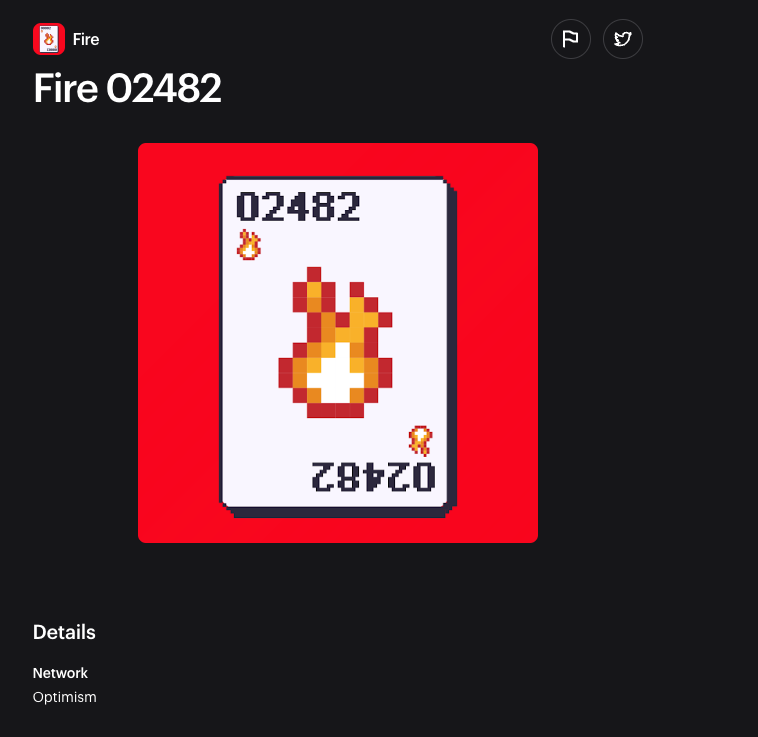Image resolution: width=758 pixels, height=737 pixels.
Task: Click the upside-down small flame near card bottom
Action: click(421, 440)
